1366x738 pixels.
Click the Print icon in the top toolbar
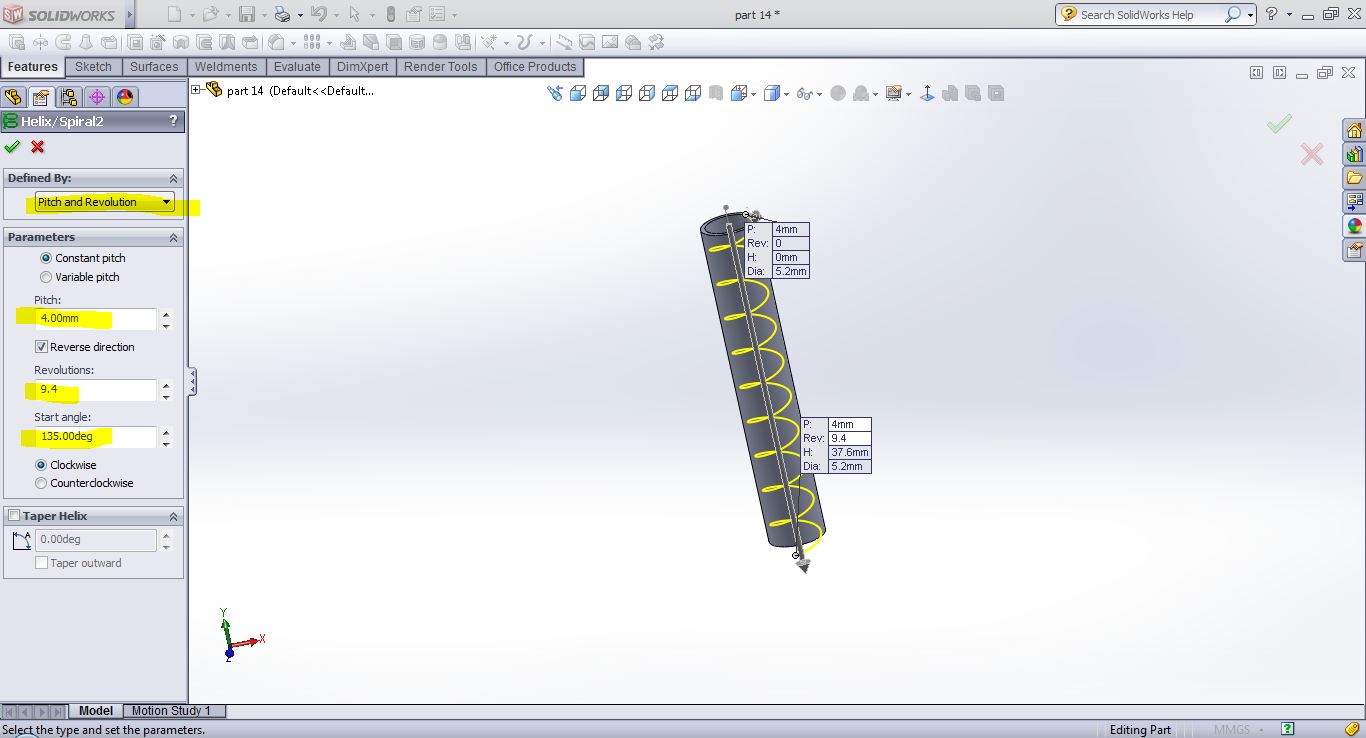(x=282, y=14)
